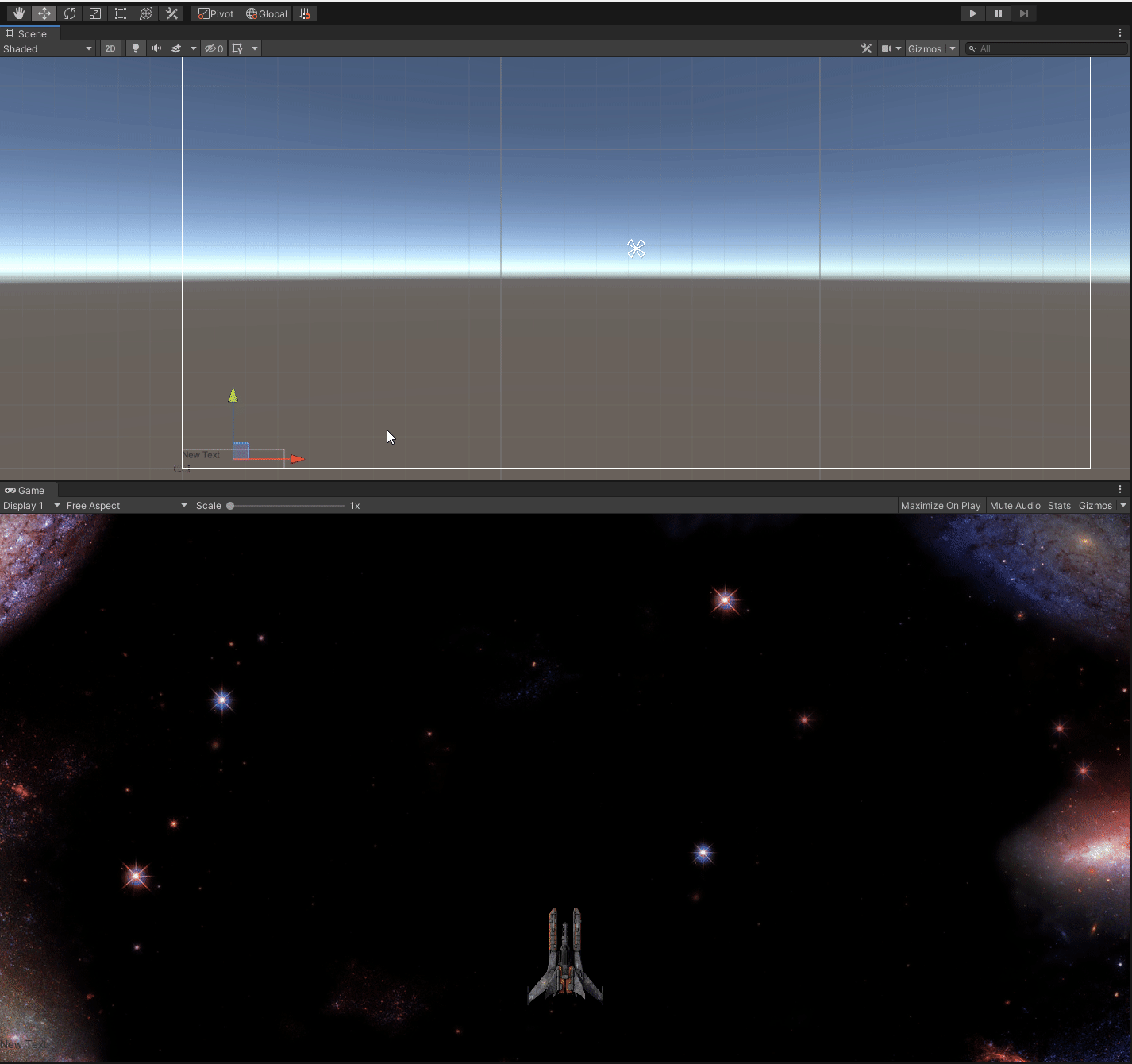This screenshot has width=1132, height=1064.
Task: Click the green Y-axis move arrow
Action: point(233,395)
